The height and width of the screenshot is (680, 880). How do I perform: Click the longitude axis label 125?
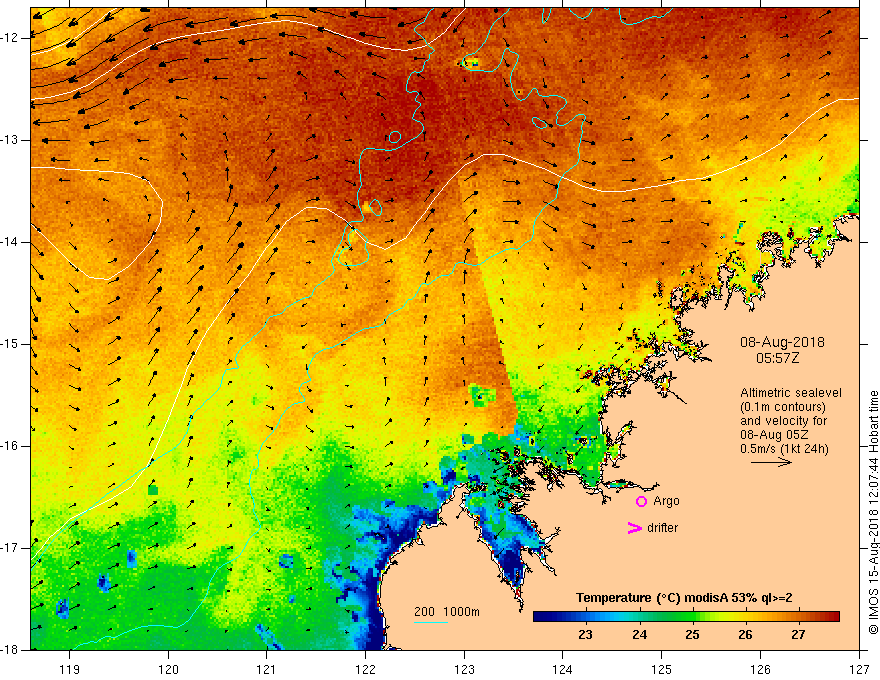click(662, 669)
